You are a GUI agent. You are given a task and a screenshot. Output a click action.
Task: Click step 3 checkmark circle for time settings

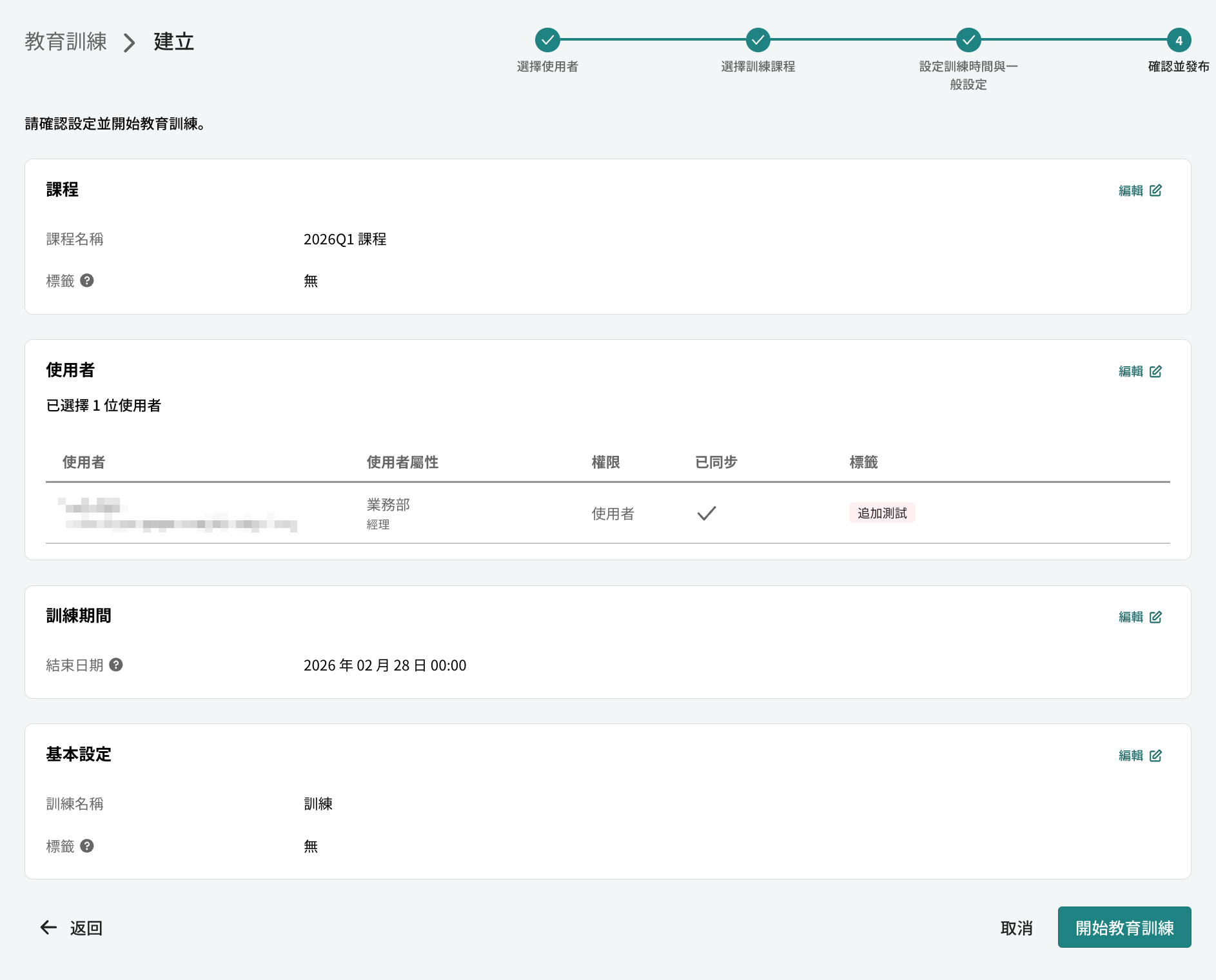[968, 40]
